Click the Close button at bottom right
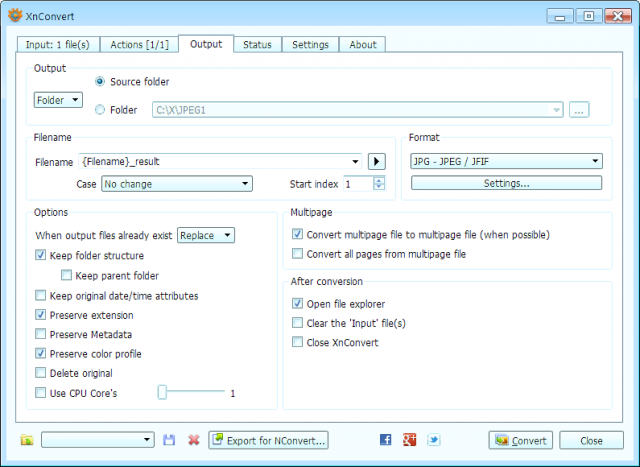This screenshot has width=640, height=467. tap(591, 440)
